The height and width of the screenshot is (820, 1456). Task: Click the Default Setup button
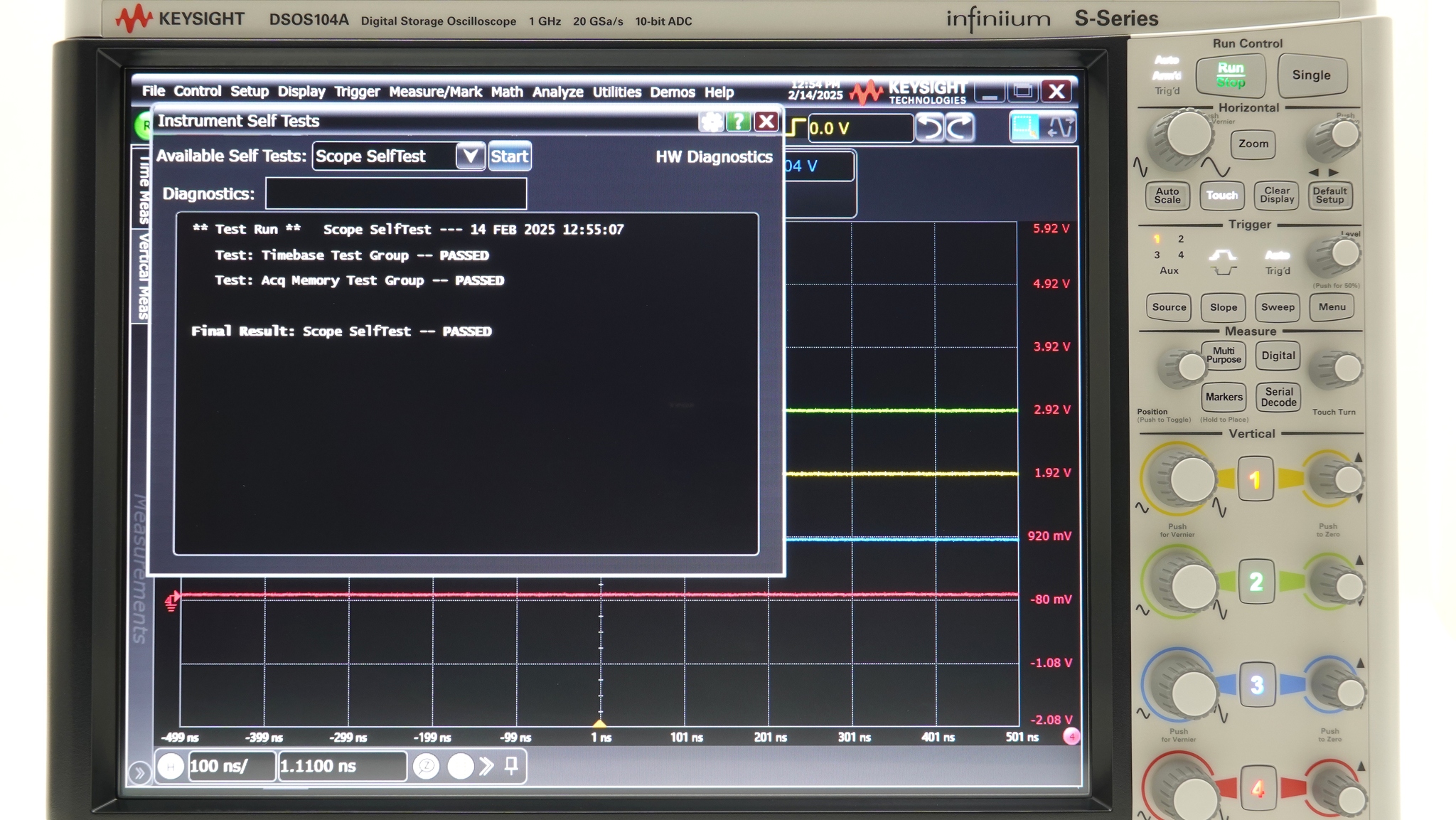1329,196
